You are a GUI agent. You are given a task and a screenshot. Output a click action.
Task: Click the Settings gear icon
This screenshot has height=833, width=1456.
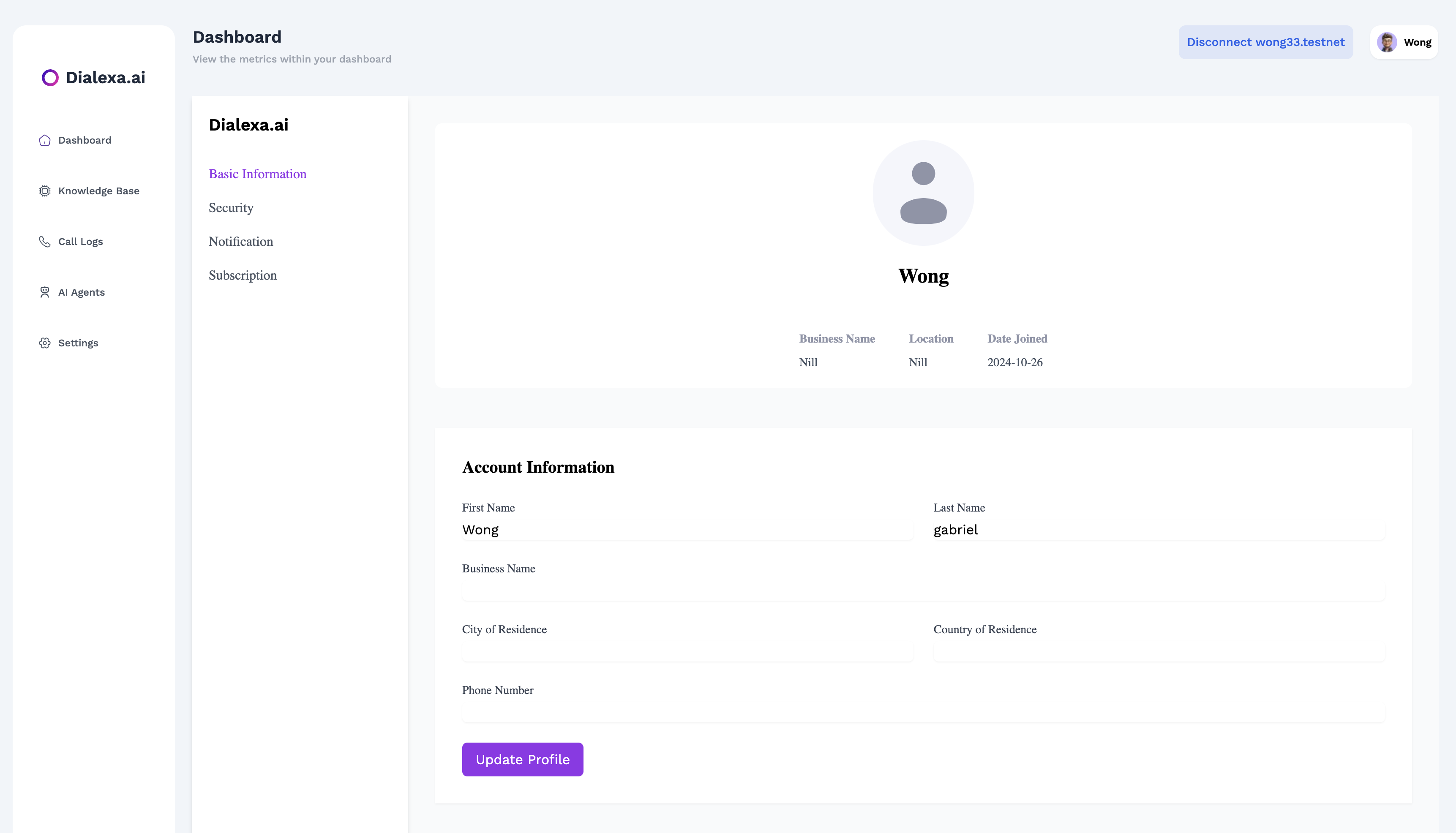coord(45,343)
